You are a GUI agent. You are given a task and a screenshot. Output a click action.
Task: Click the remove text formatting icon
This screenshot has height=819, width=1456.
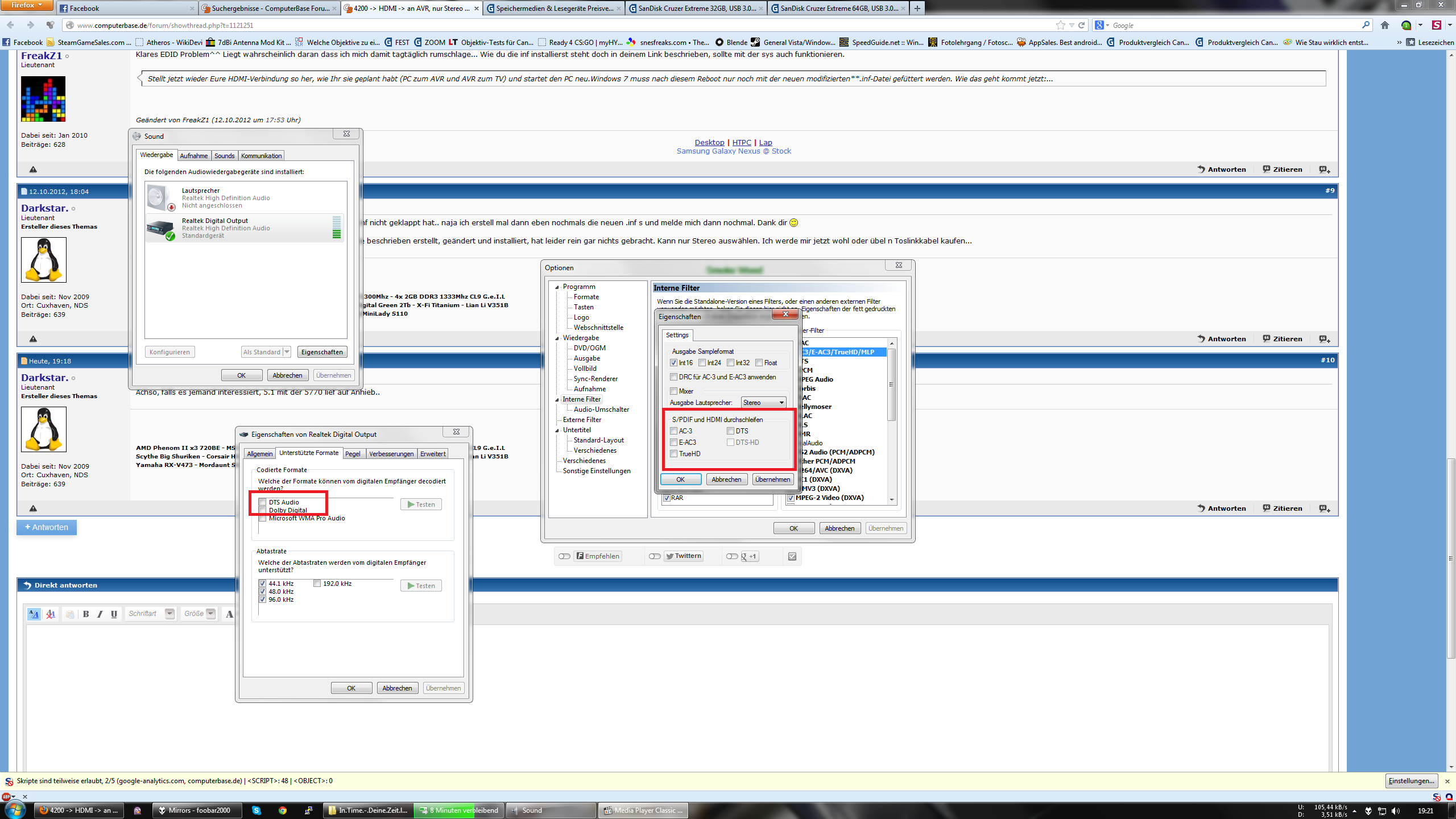point(51,614)
